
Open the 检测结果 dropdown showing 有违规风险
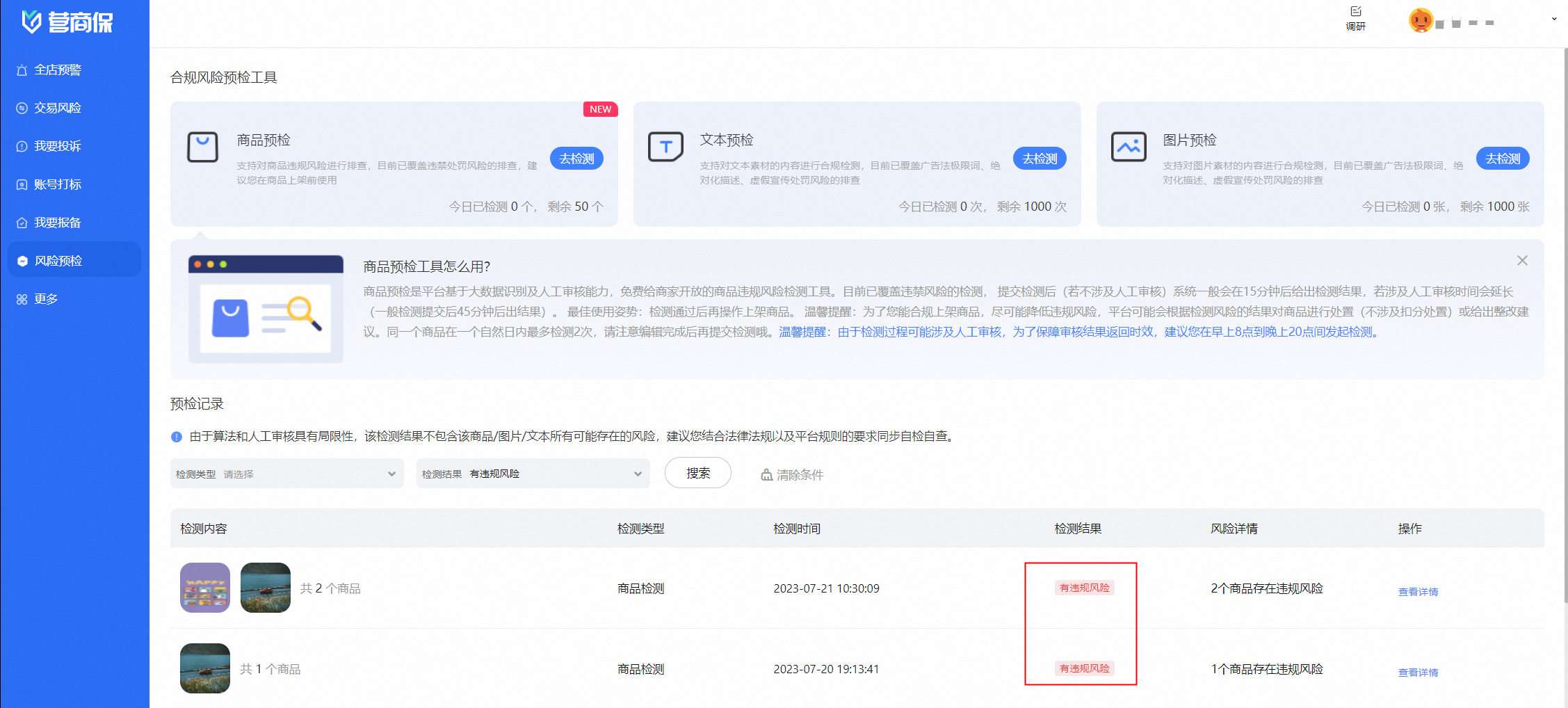click(x=533, y=474)
